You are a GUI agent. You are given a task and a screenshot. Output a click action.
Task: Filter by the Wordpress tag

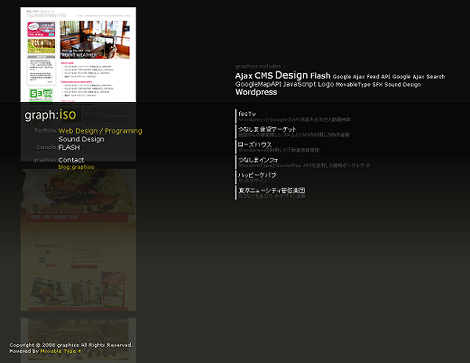coord(256,92)
